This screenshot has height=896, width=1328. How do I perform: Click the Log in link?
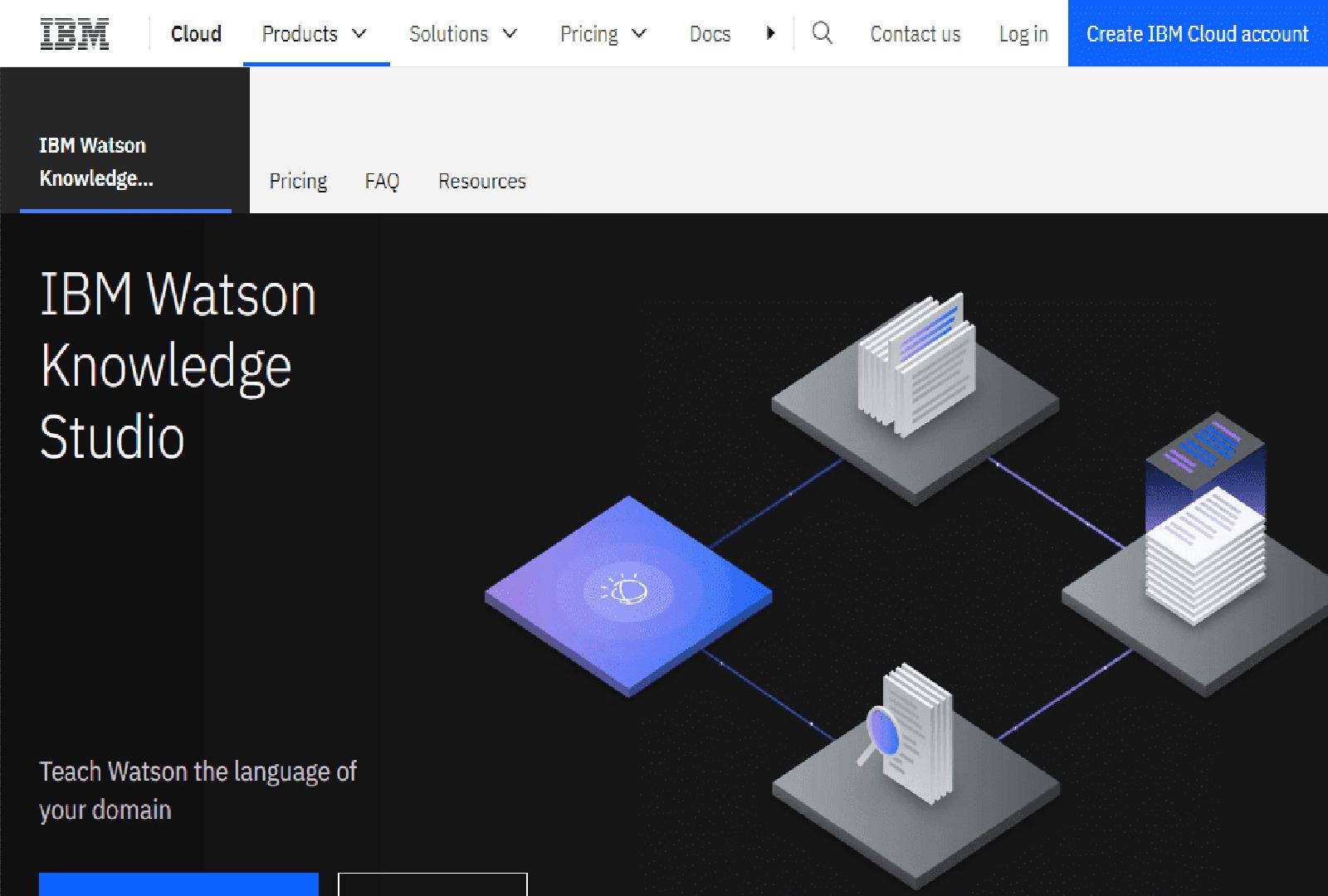point(1023,34)
